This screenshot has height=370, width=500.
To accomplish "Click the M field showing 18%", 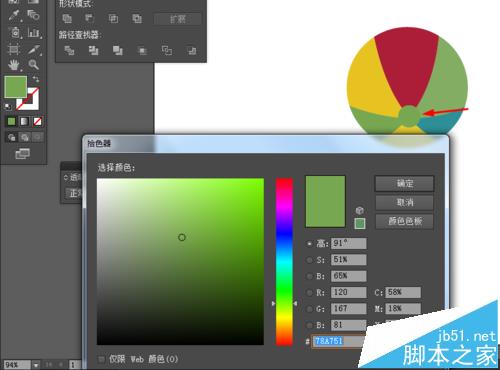I will tap(403, 309).
